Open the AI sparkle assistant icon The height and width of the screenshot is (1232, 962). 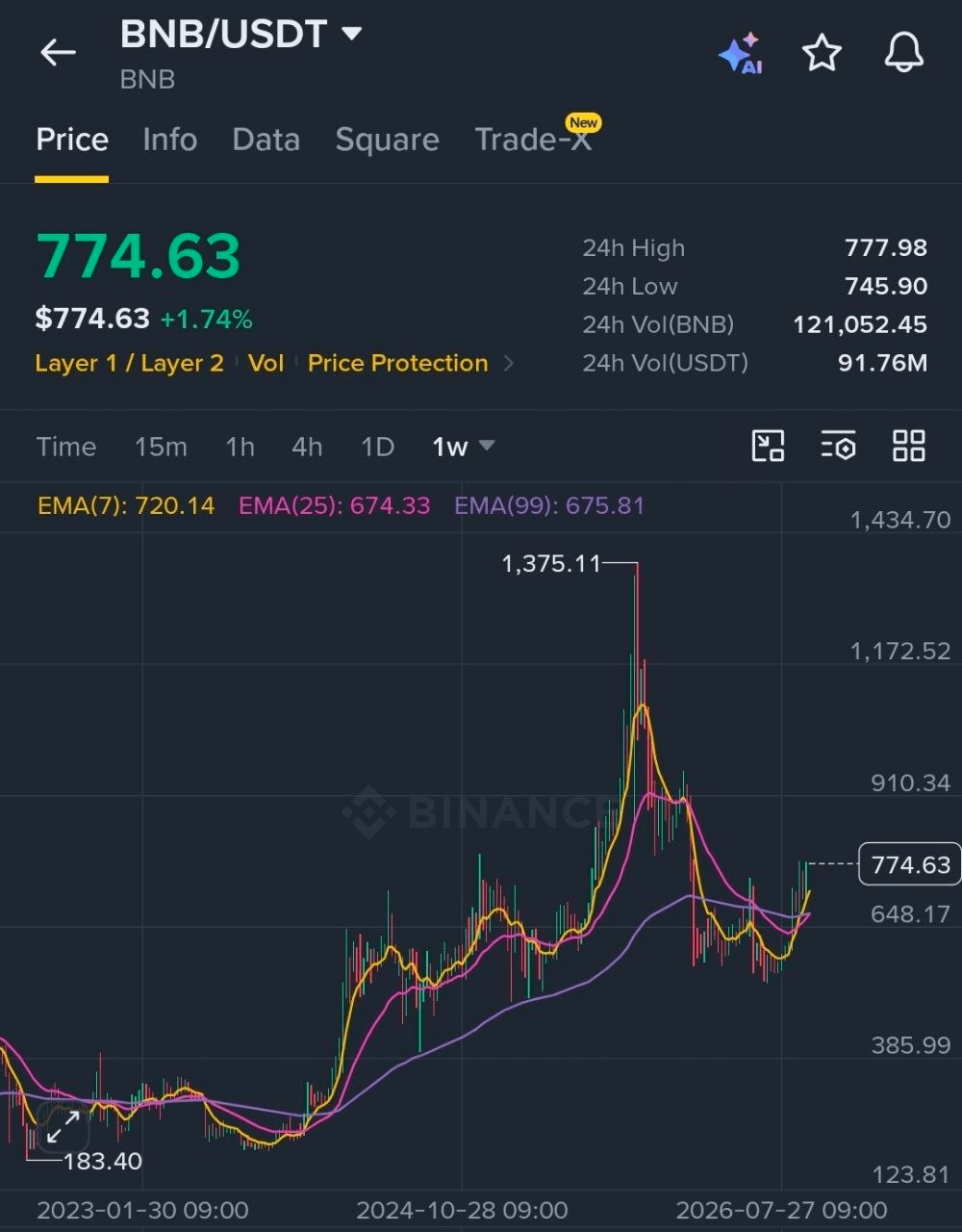[741, 53]
